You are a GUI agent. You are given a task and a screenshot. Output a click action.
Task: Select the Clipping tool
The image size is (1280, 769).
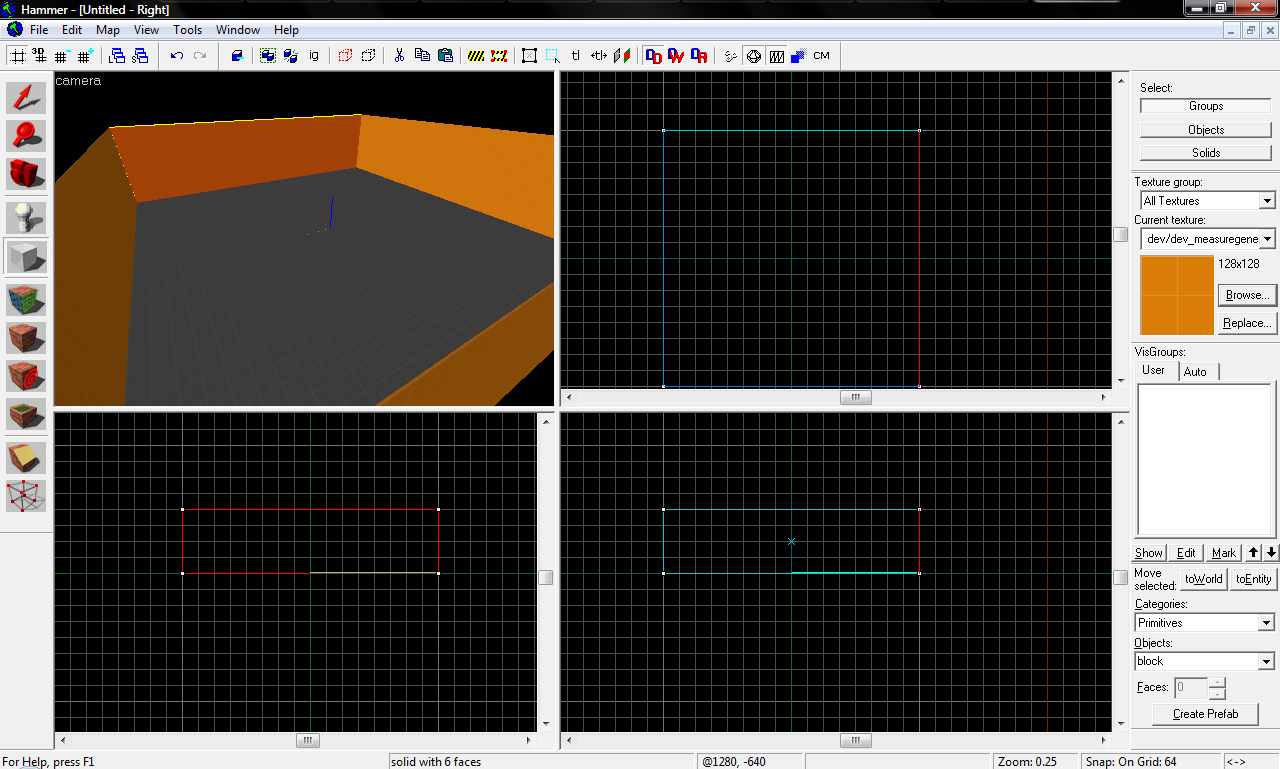26,457
